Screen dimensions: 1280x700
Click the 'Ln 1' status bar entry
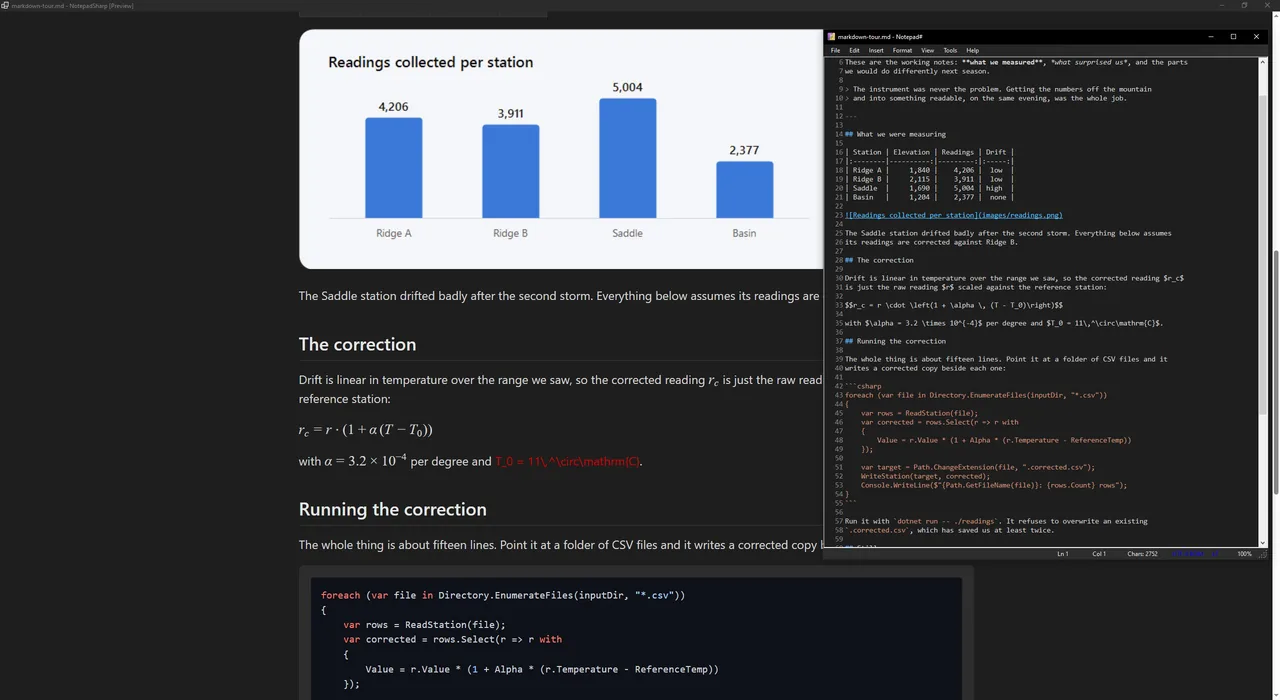tap(1063, 554)
